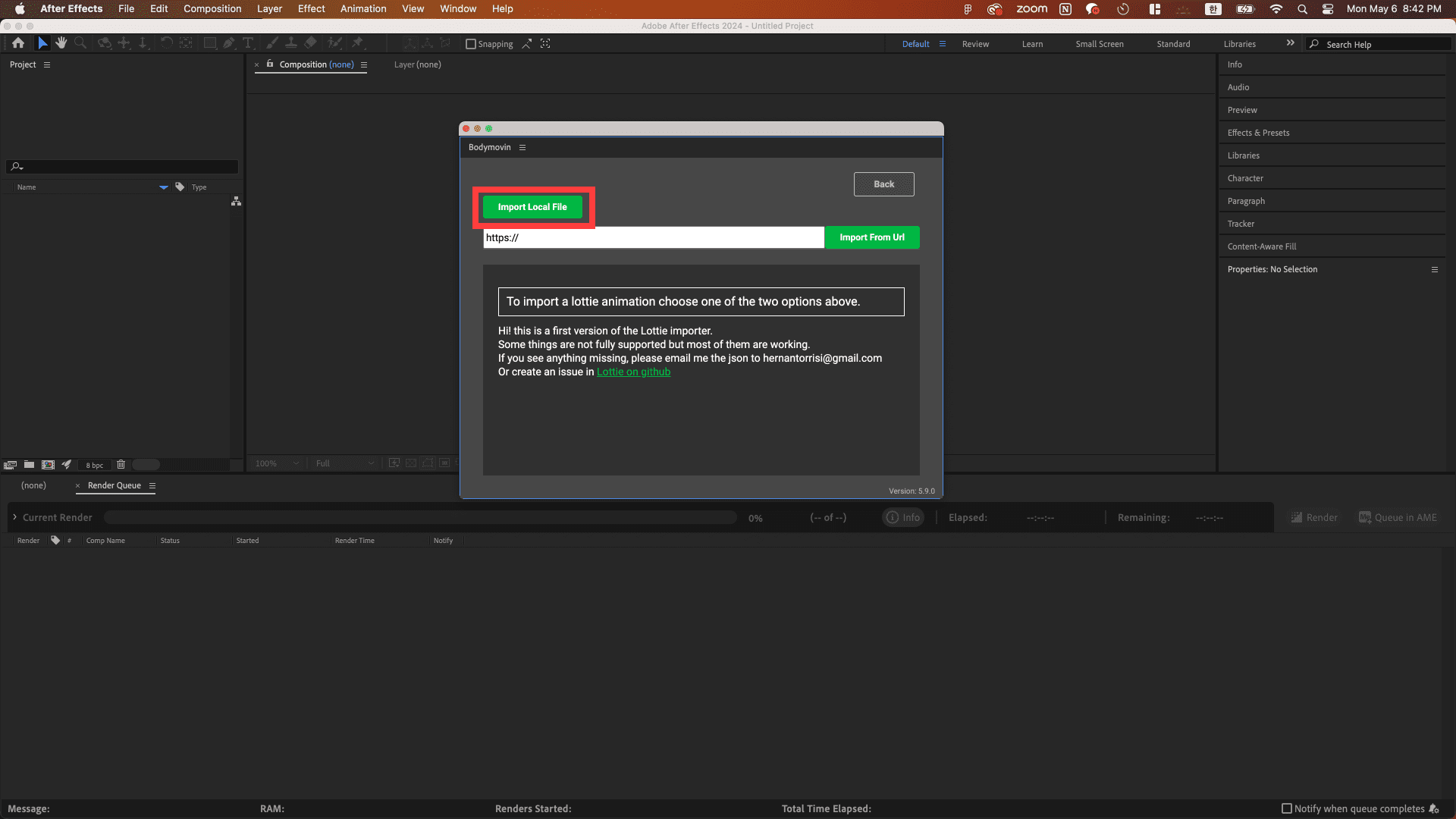This screenshot has height=819, width=1456.
Task: Select the Type text tool
Action: (248, 43)
